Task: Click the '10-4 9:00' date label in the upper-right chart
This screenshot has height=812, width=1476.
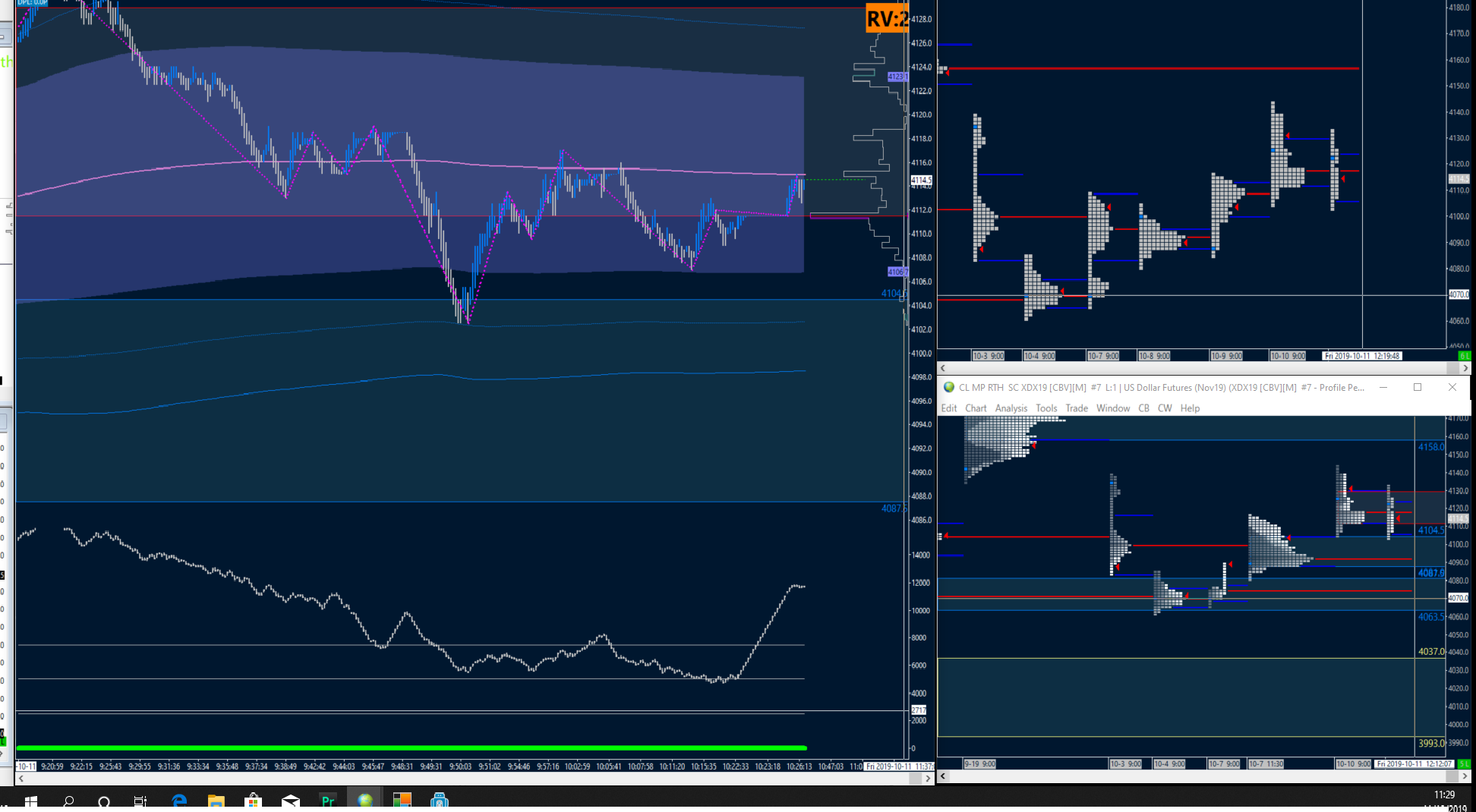Action: pos(1039,356)
